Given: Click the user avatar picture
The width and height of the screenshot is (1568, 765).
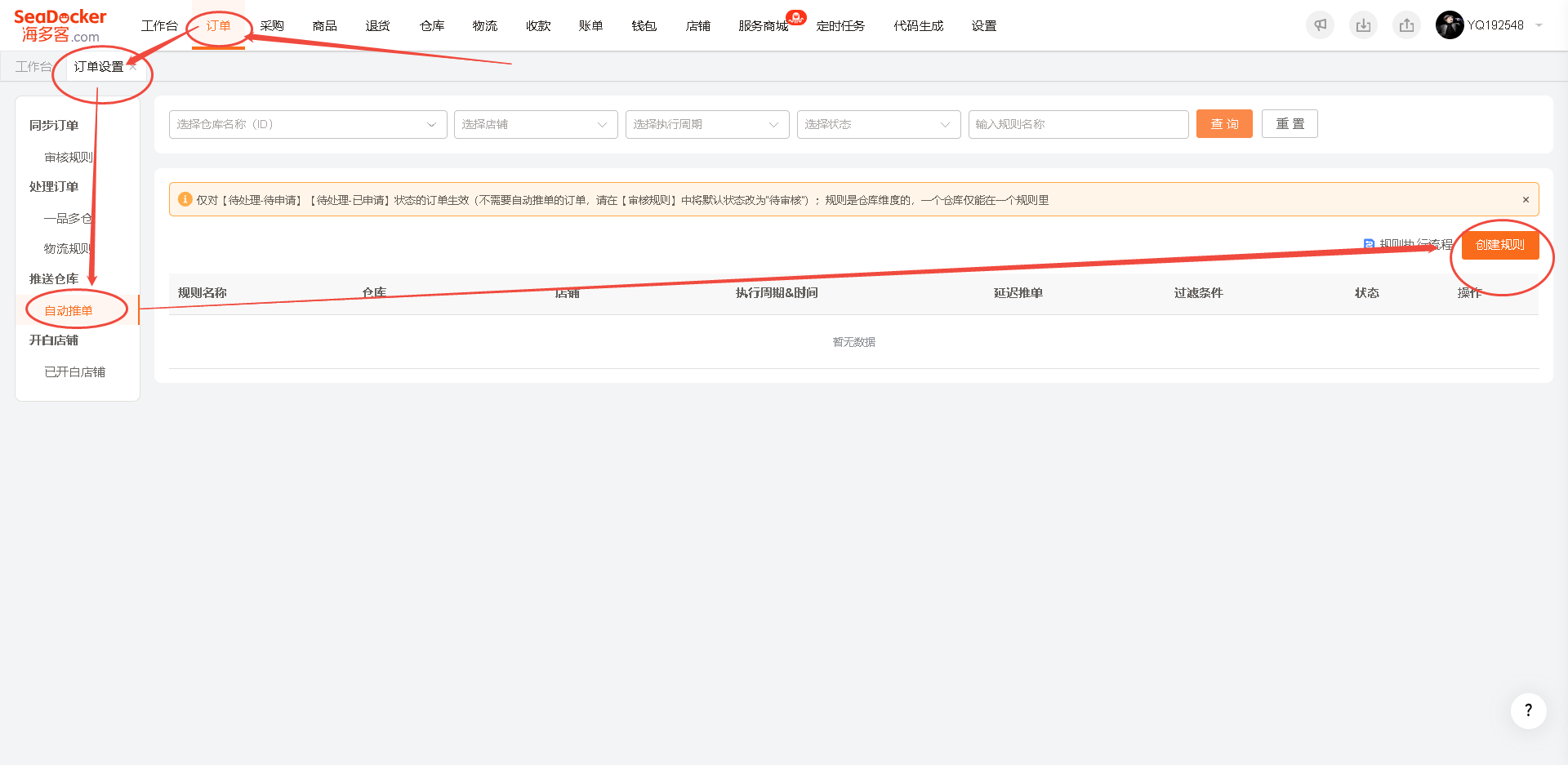Looking at the screenshot, I should [x=1450, y=25].
